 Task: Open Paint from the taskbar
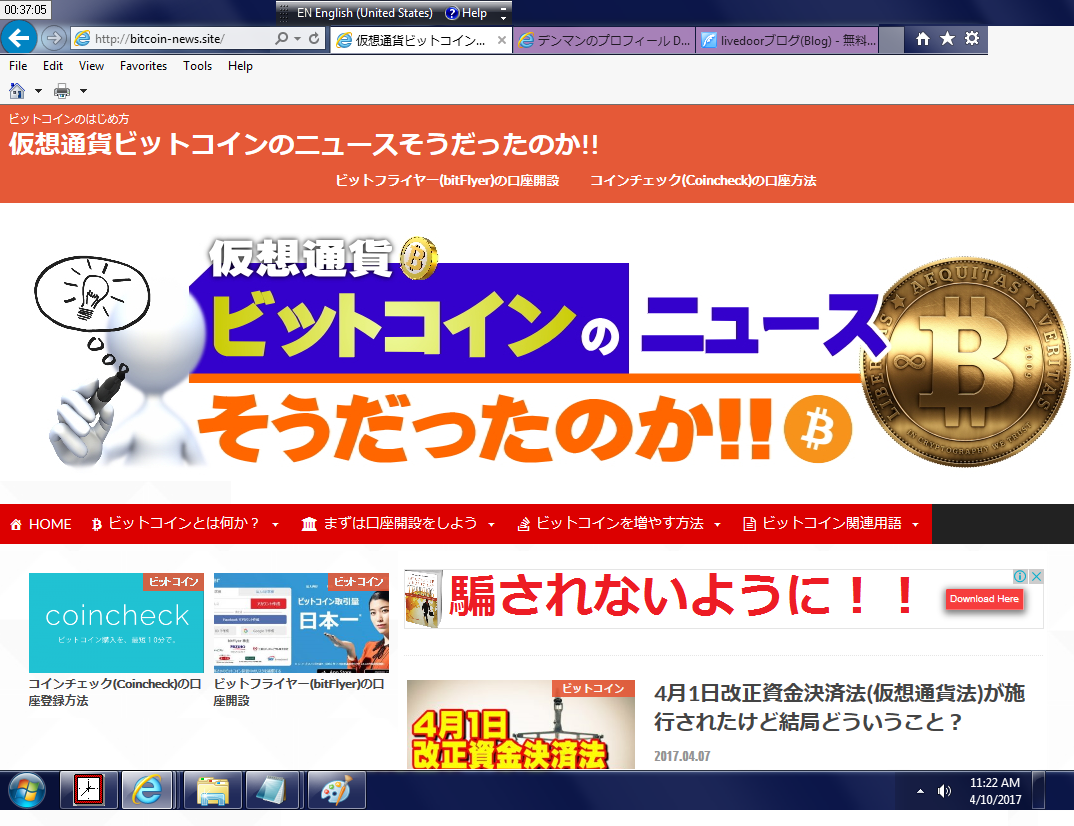tap(336, 790)
